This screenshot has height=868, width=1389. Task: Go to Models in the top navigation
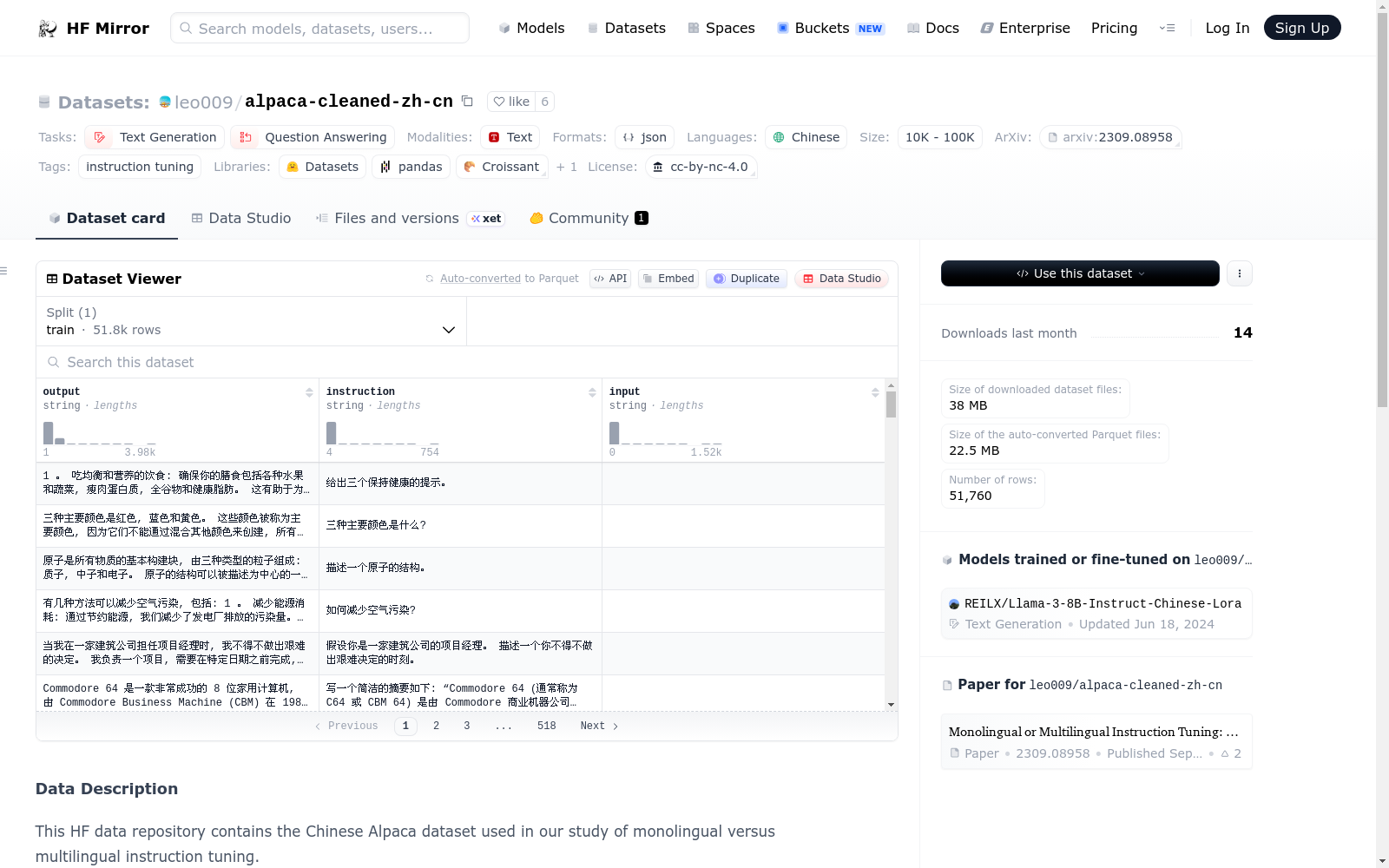(531, 28)
